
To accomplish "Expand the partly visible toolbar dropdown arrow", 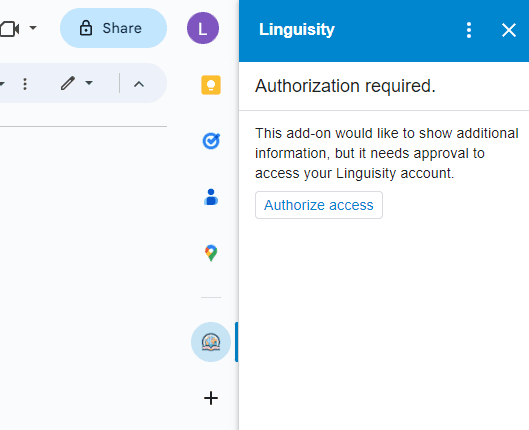I will coord(2,83).
